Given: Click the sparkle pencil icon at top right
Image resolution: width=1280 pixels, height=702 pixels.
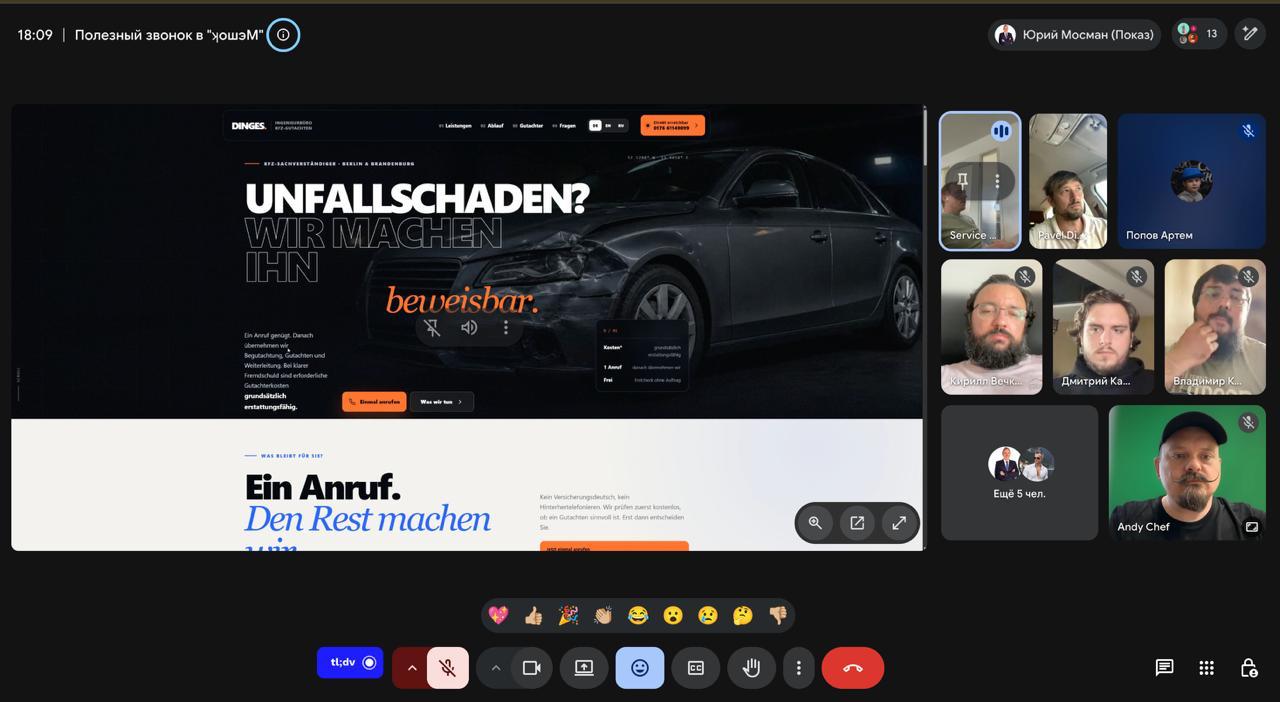Looking at the screenshot, I should tap(1250, 34).
